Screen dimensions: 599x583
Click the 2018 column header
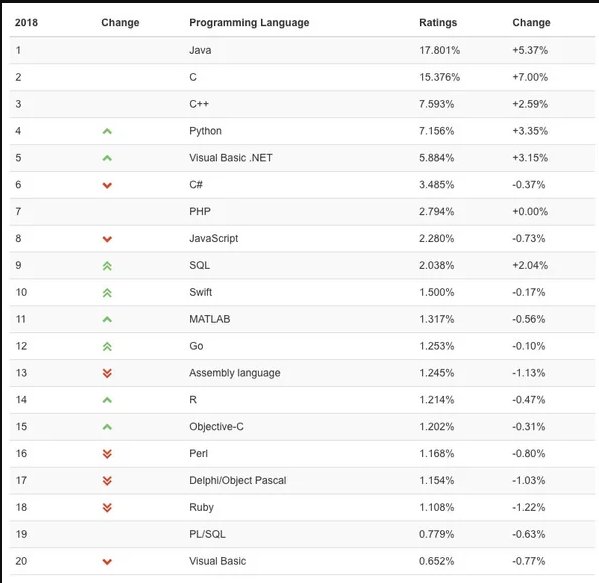pos(26,23)
